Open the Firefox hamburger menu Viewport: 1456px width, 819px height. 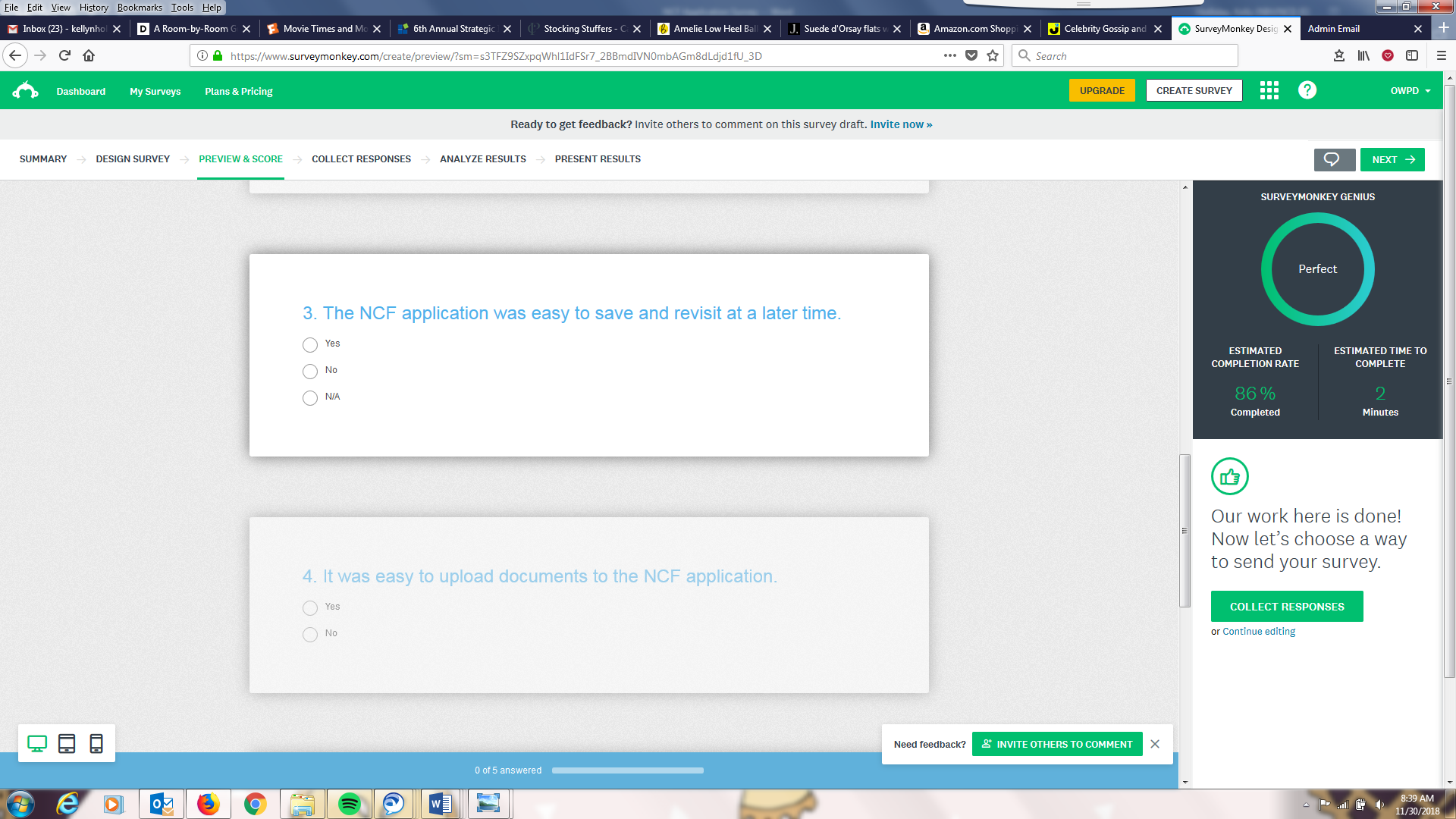(x=1441, y=55)
